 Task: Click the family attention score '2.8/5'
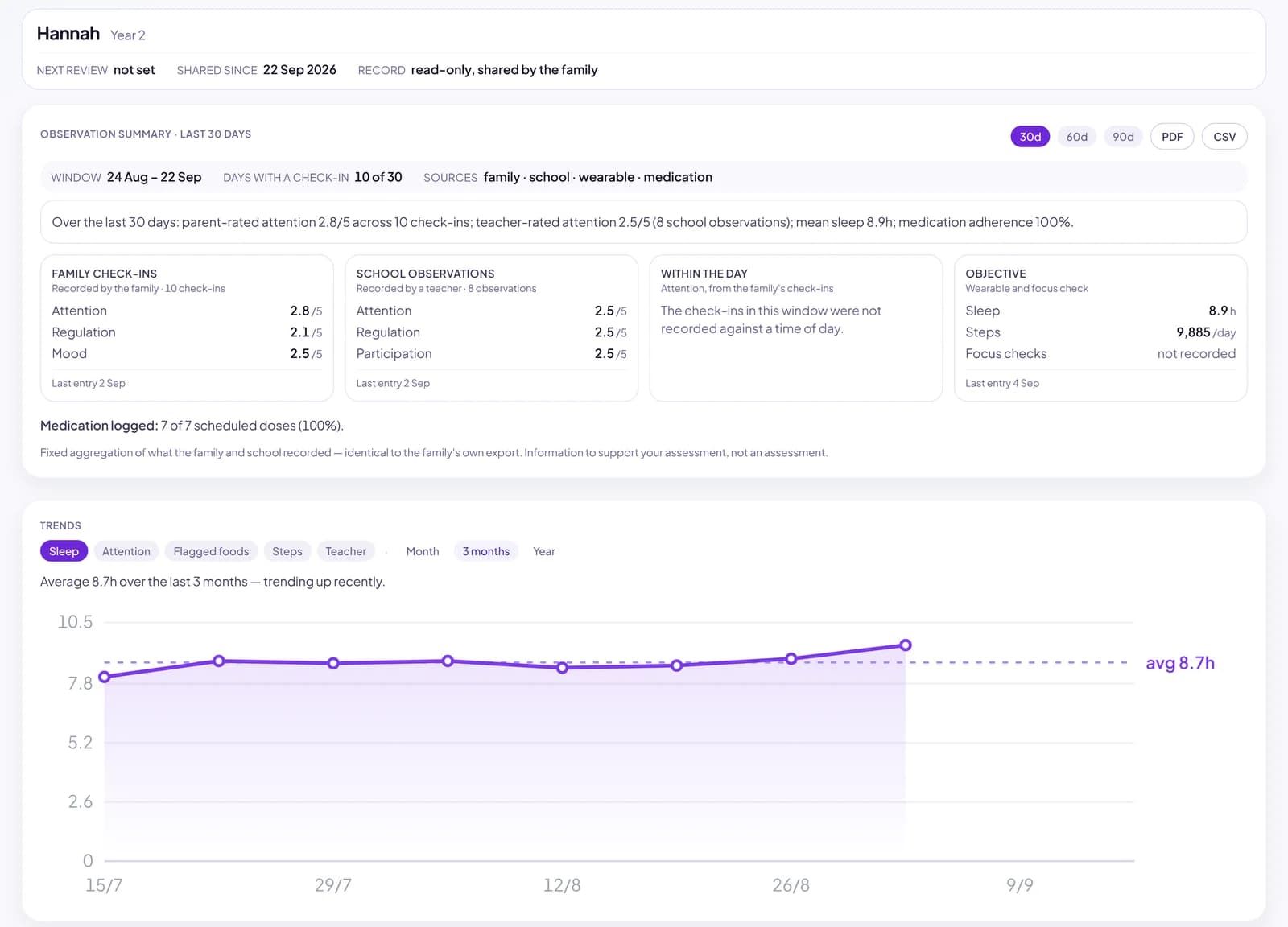coord(306,311)
